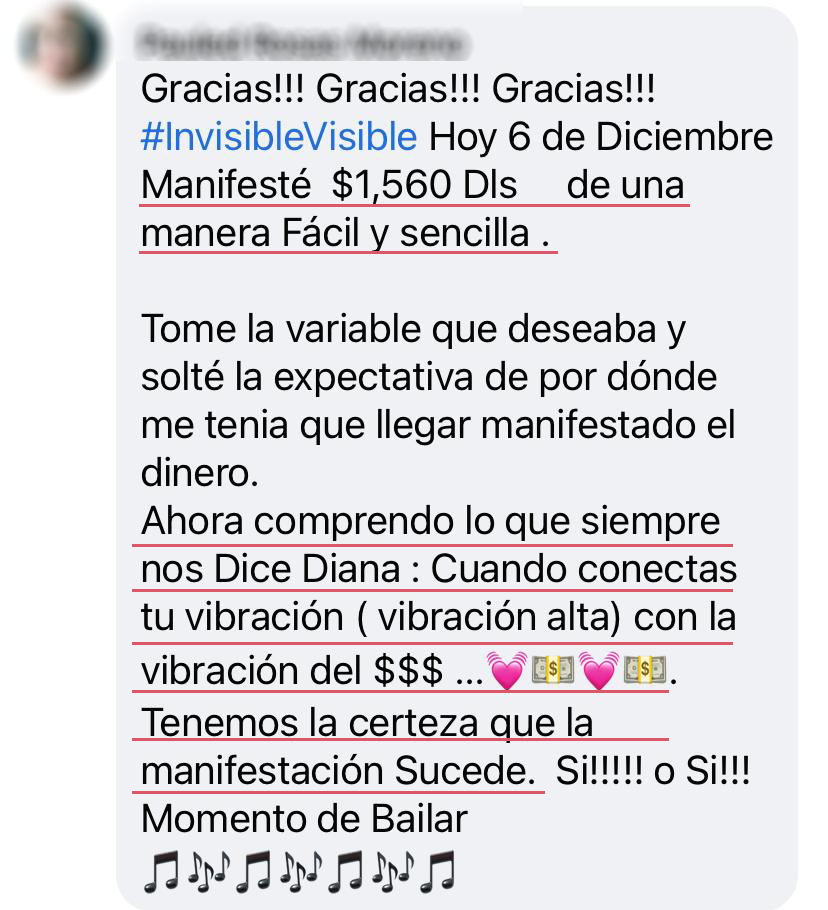Click the '$1,560 Dls' amount text
Screen dimensions: 828x910
[424, 185]
